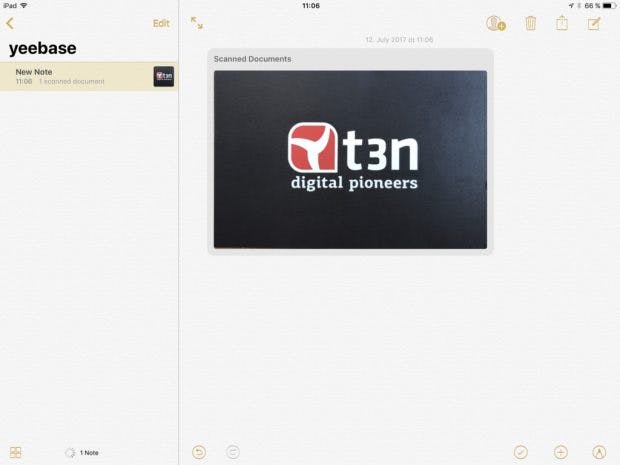Tap the Wi-Fi icon in status bar
This screenshot has width=620, height=465.
pyautogui.click(x=24, y=6)
